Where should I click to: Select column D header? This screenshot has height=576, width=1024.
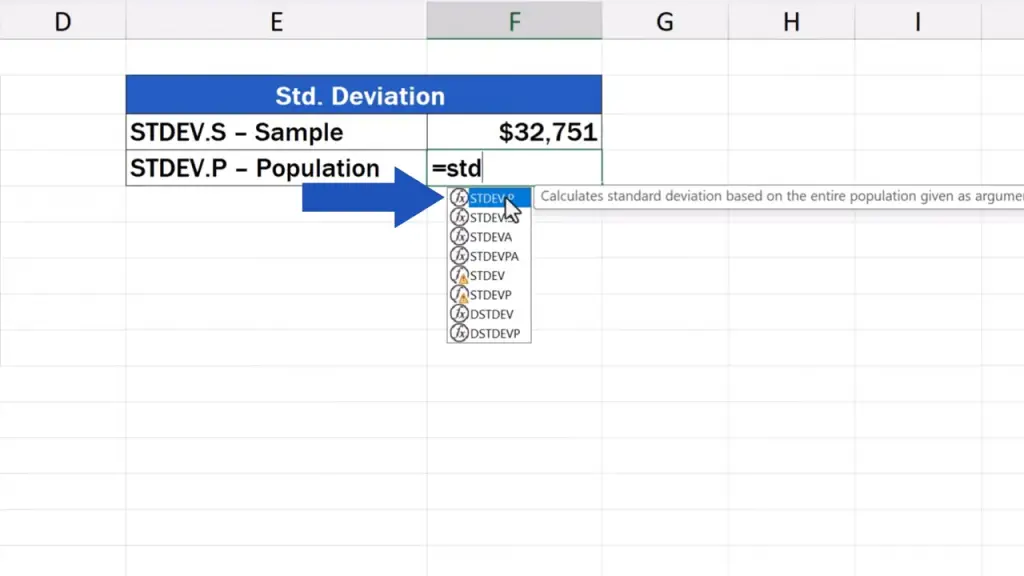click(x=63, y=21)
